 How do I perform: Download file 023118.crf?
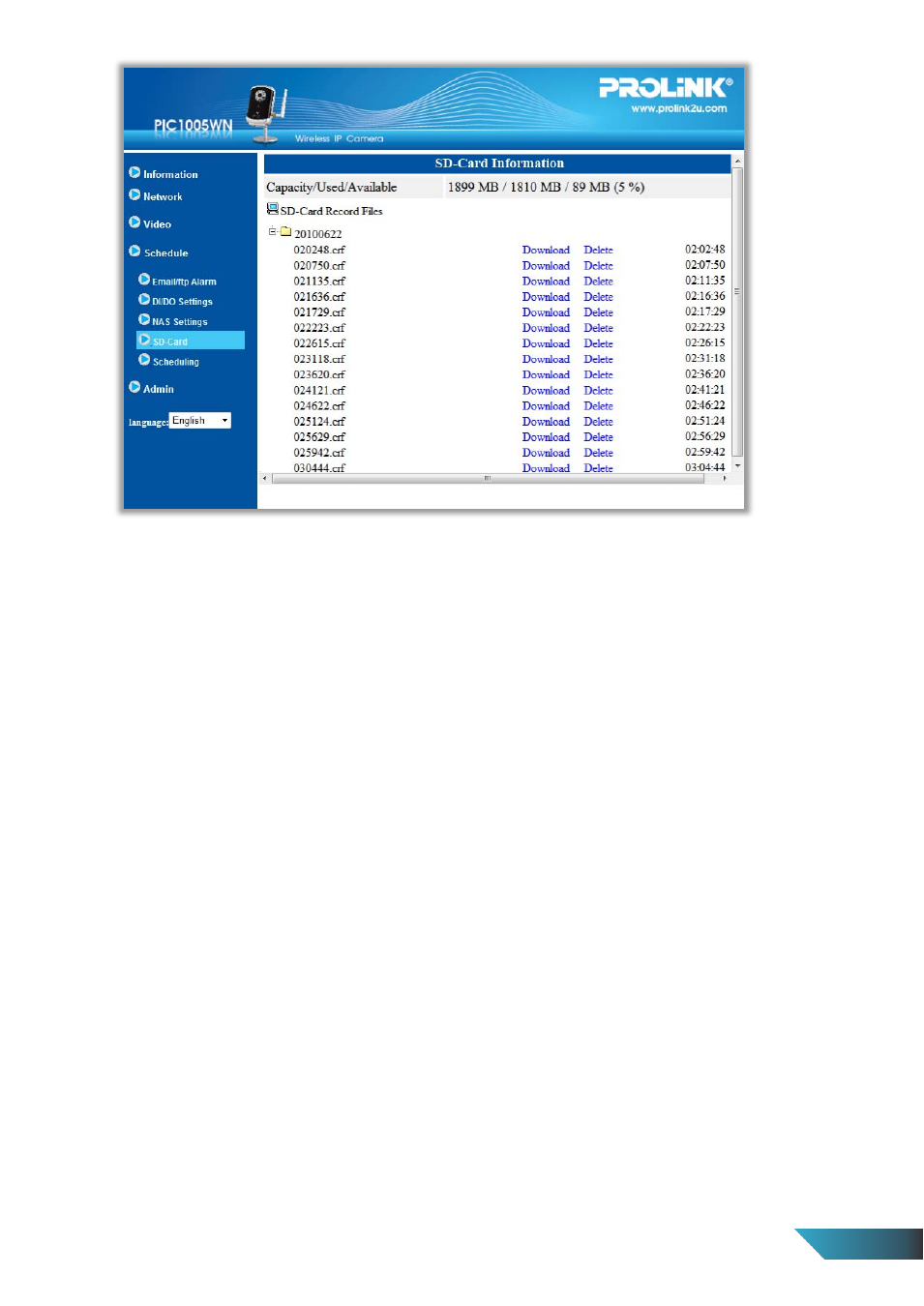point(546,359)
